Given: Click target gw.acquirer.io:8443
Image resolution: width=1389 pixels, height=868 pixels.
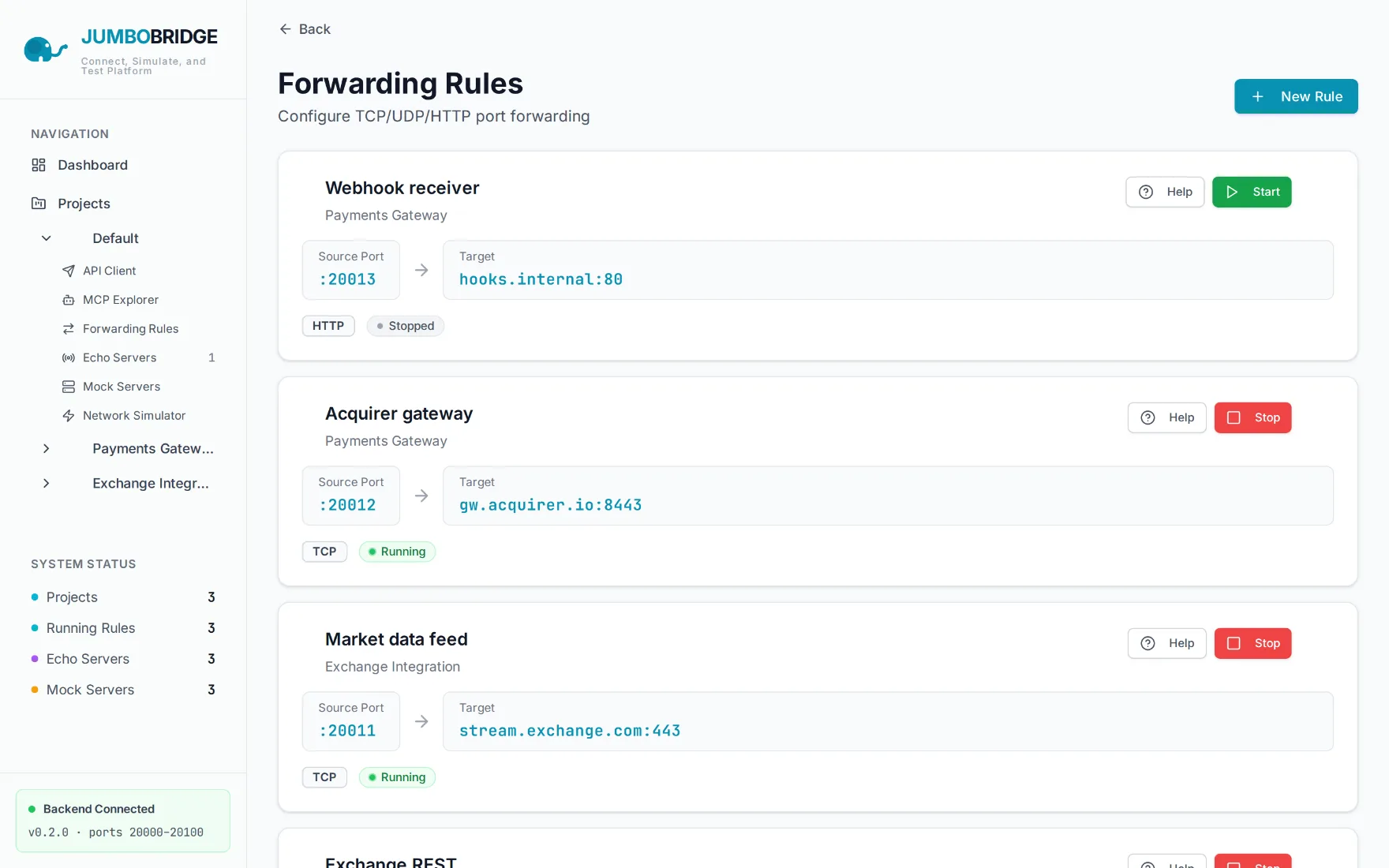Looking at the screenshot, I should pyautogui.click(x=888, y=496).
